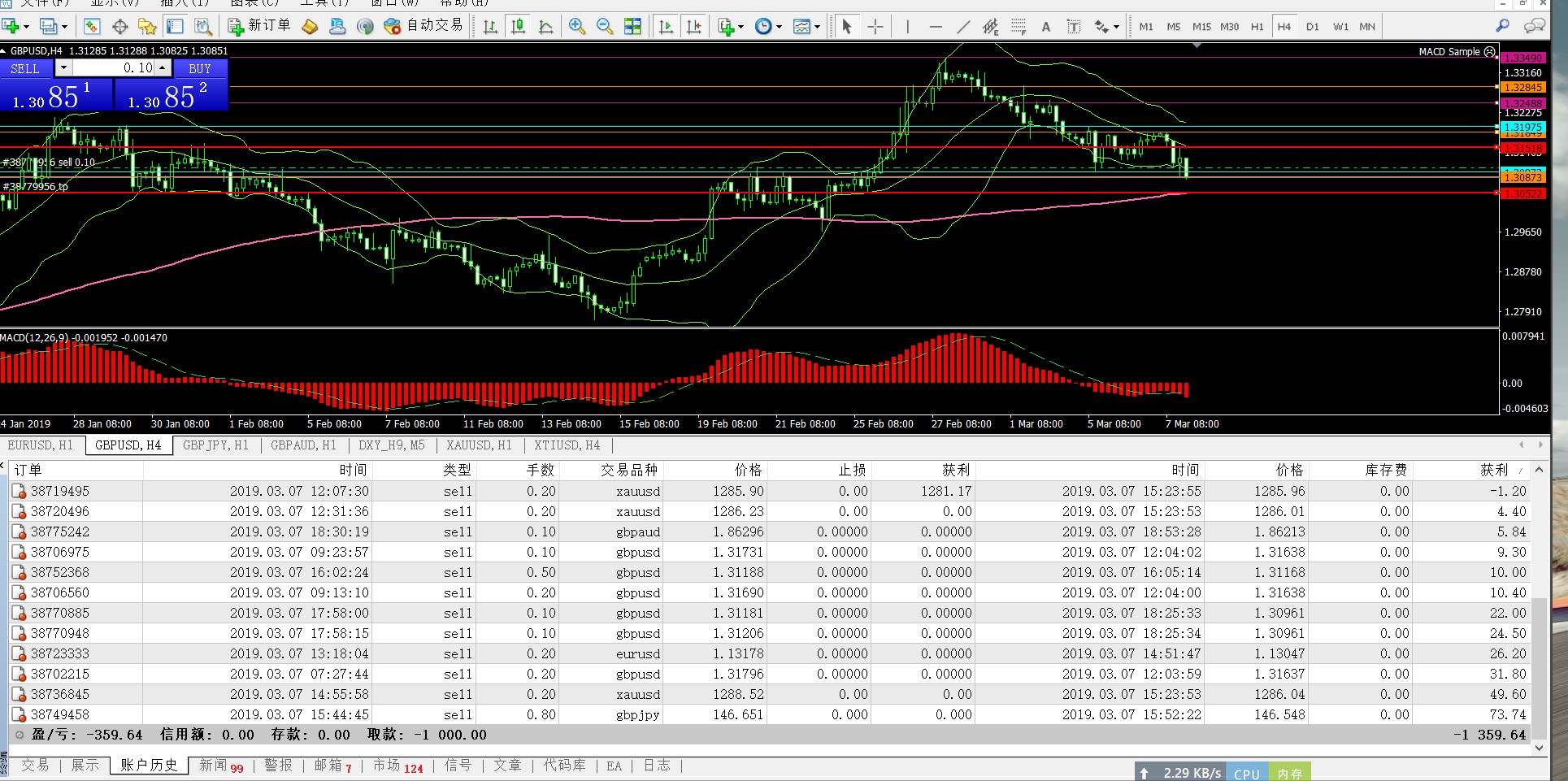Screen dimensions: 1568x781
Task: Select the crosshair tool
Action: pos(875,27)
